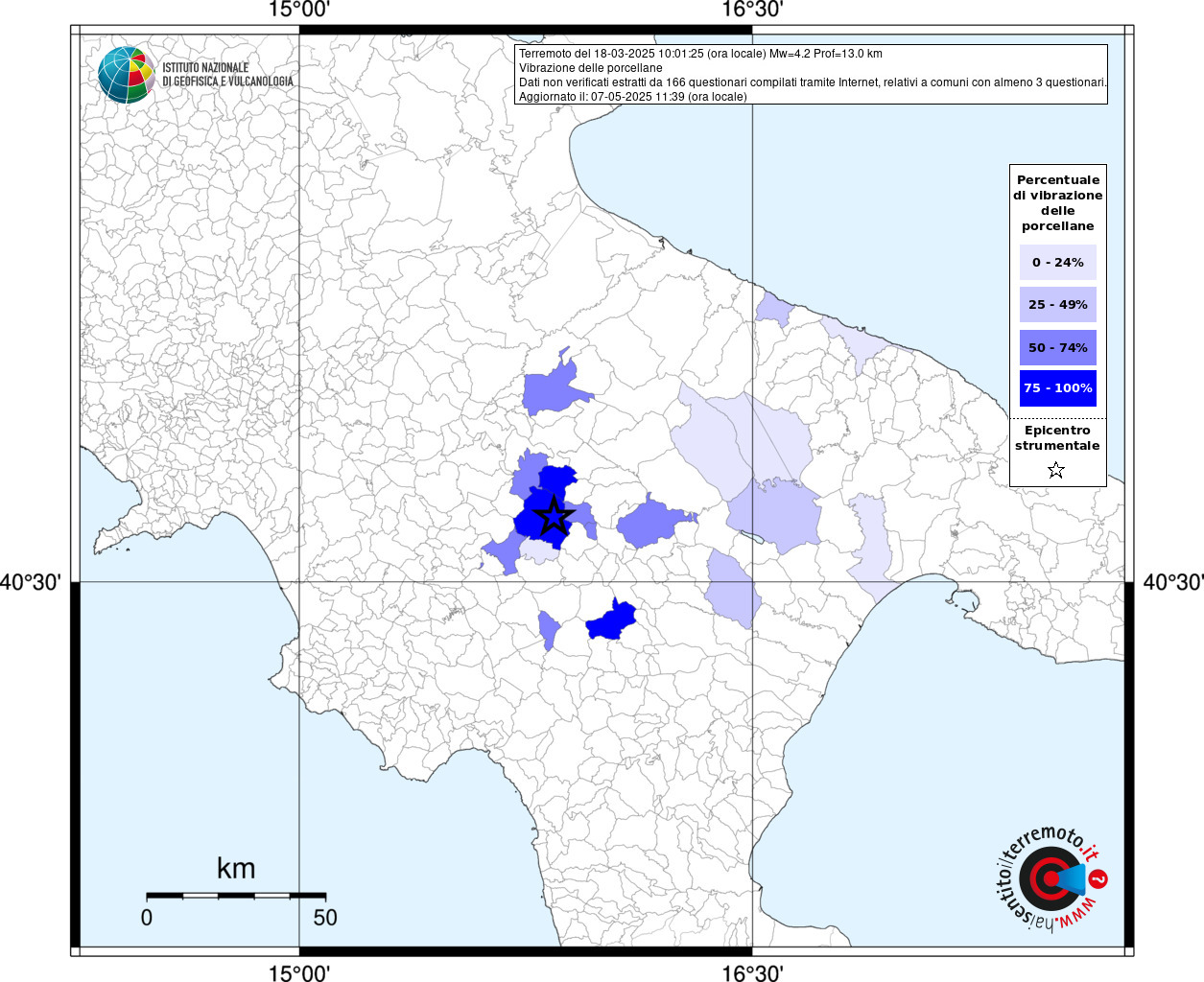Viewport: 1204px width, 982px height.
Task: Select the 25 - 49% legend swatch
Action: pyautogui.click(x=1057, y=305)
